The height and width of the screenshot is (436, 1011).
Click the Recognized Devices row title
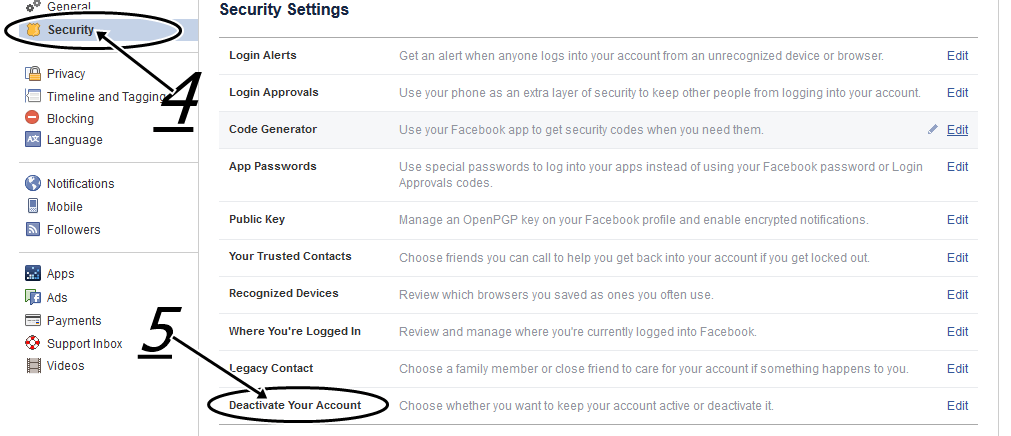pyautogui.click(x=284, y=293)
